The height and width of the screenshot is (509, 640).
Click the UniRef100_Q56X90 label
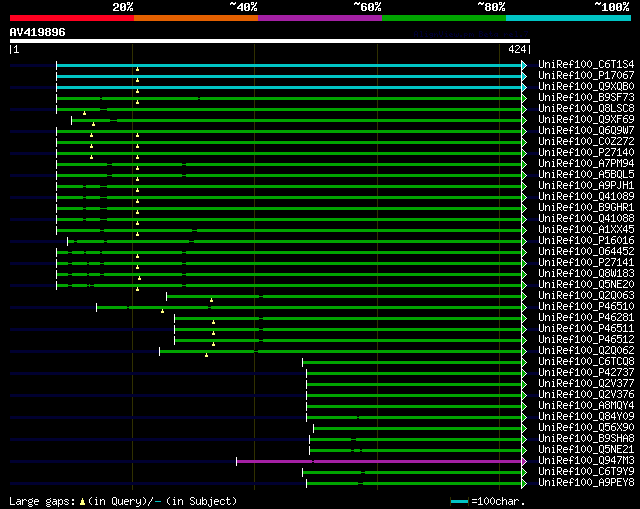[586, 428]
